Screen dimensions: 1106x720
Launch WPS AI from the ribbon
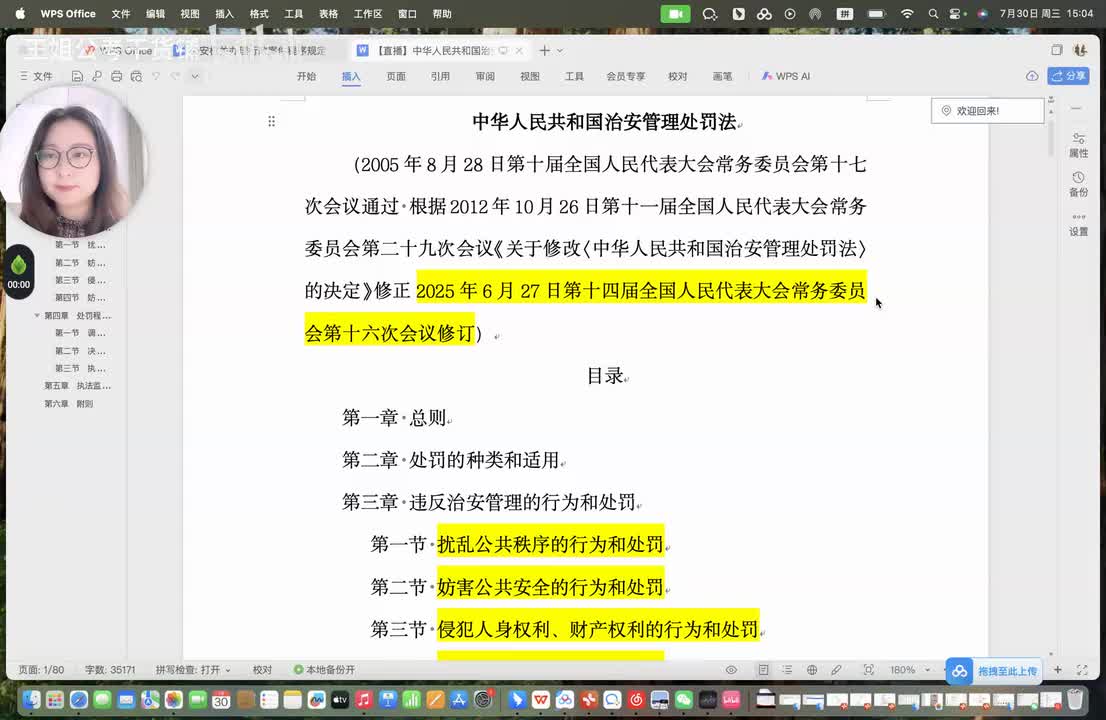(x=786, y=76)
